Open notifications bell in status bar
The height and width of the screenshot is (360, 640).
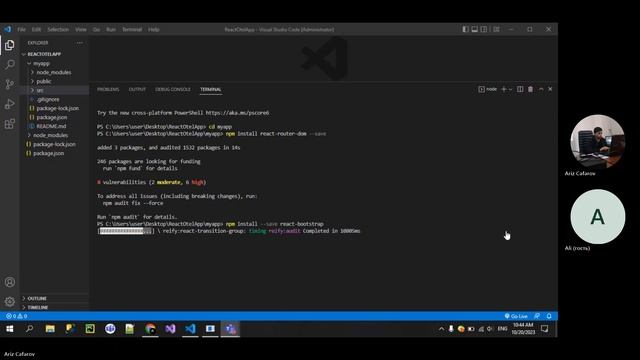pos(549,316)
